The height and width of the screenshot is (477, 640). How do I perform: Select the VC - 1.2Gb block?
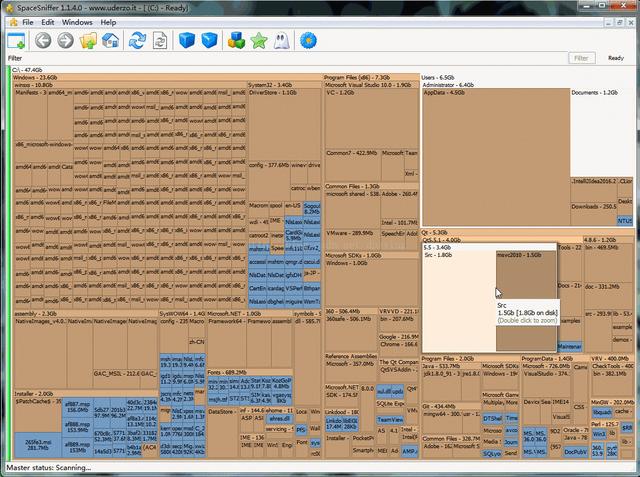[372, 119]
